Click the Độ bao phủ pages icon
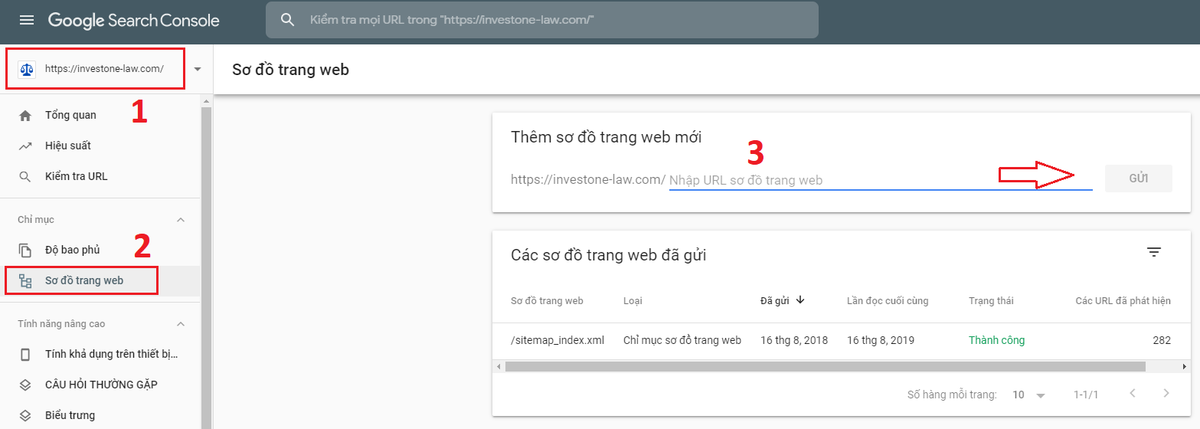This screenshot has width=1200, height=429. pyautogui.click(x=26, y=250)
